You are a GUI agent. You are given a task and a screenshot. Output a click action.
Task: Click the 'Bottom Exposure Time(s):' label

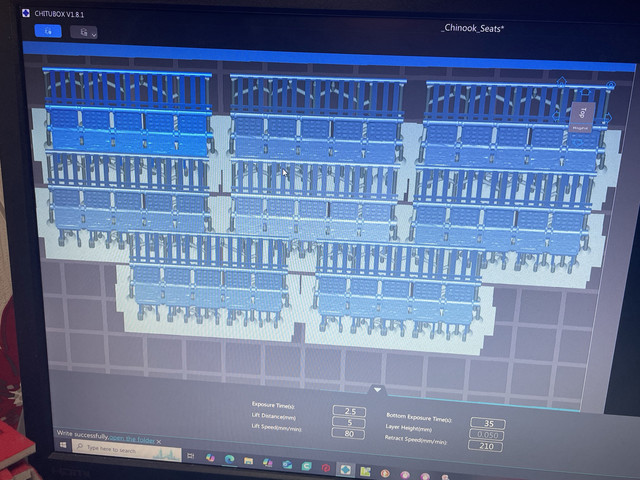coord(419,417)
